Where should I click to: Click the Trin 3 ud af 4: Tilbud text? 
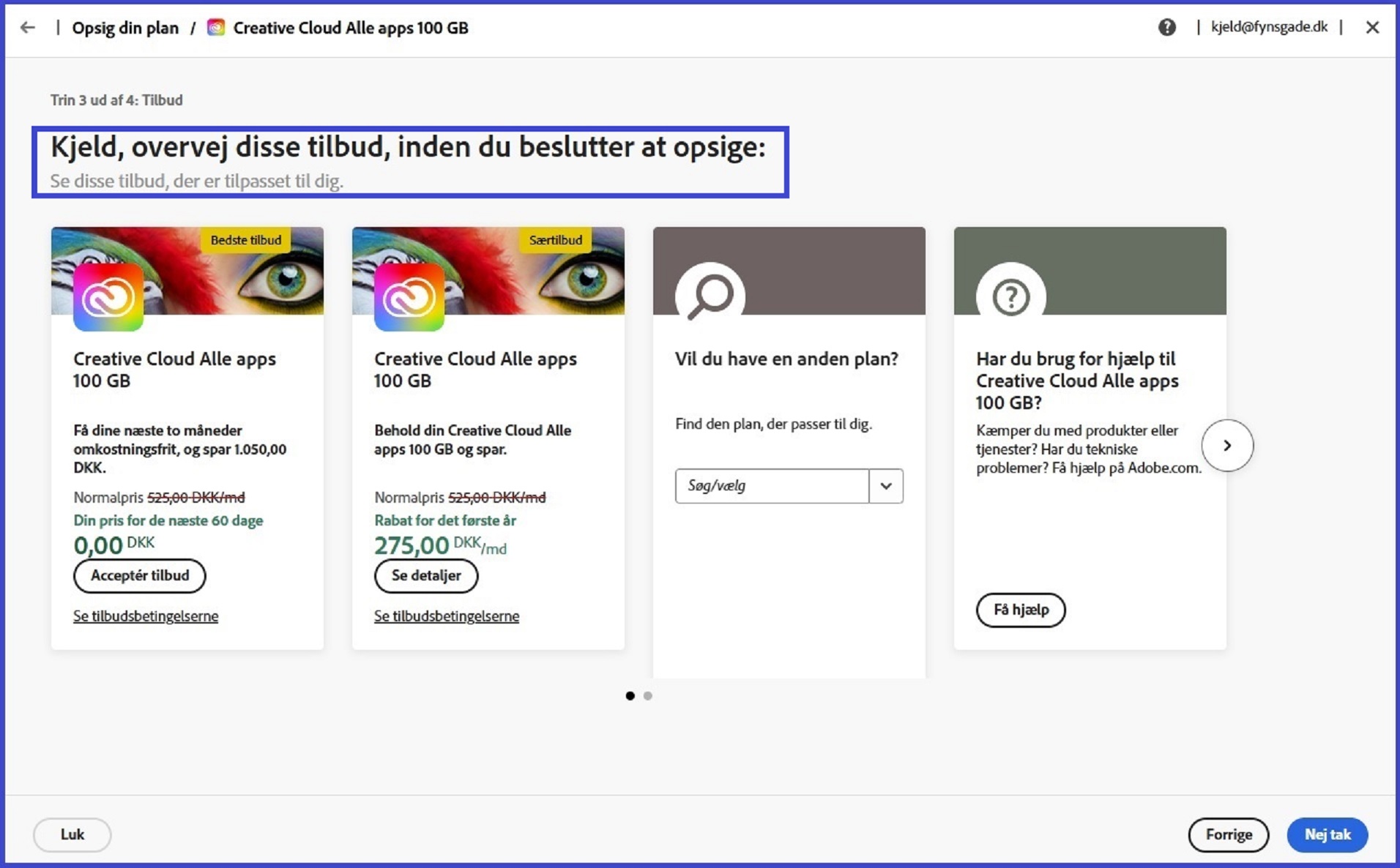click(116, 100)
